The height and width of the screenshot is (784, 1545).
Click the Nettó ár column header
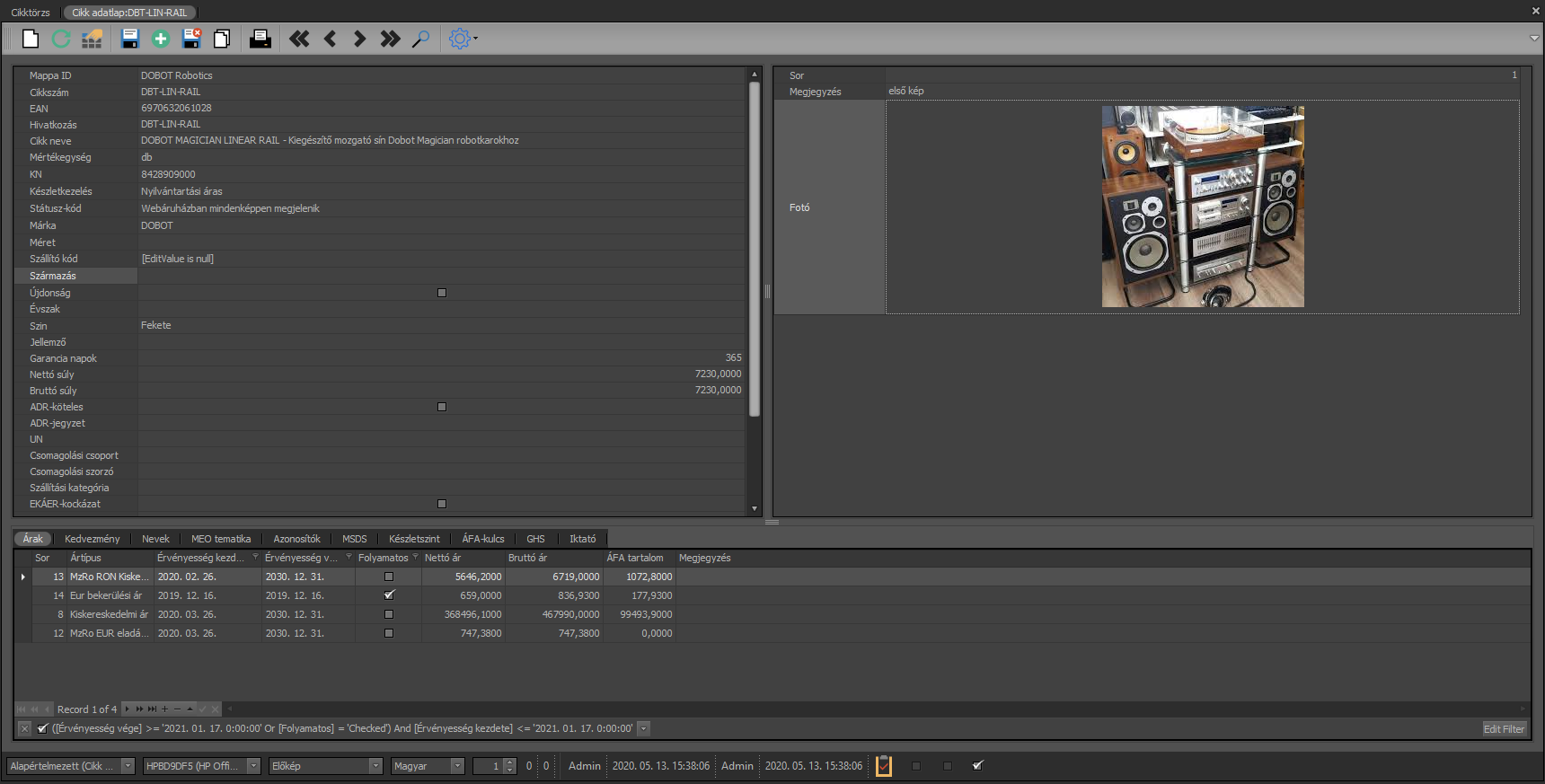click(x=443, y=558)
